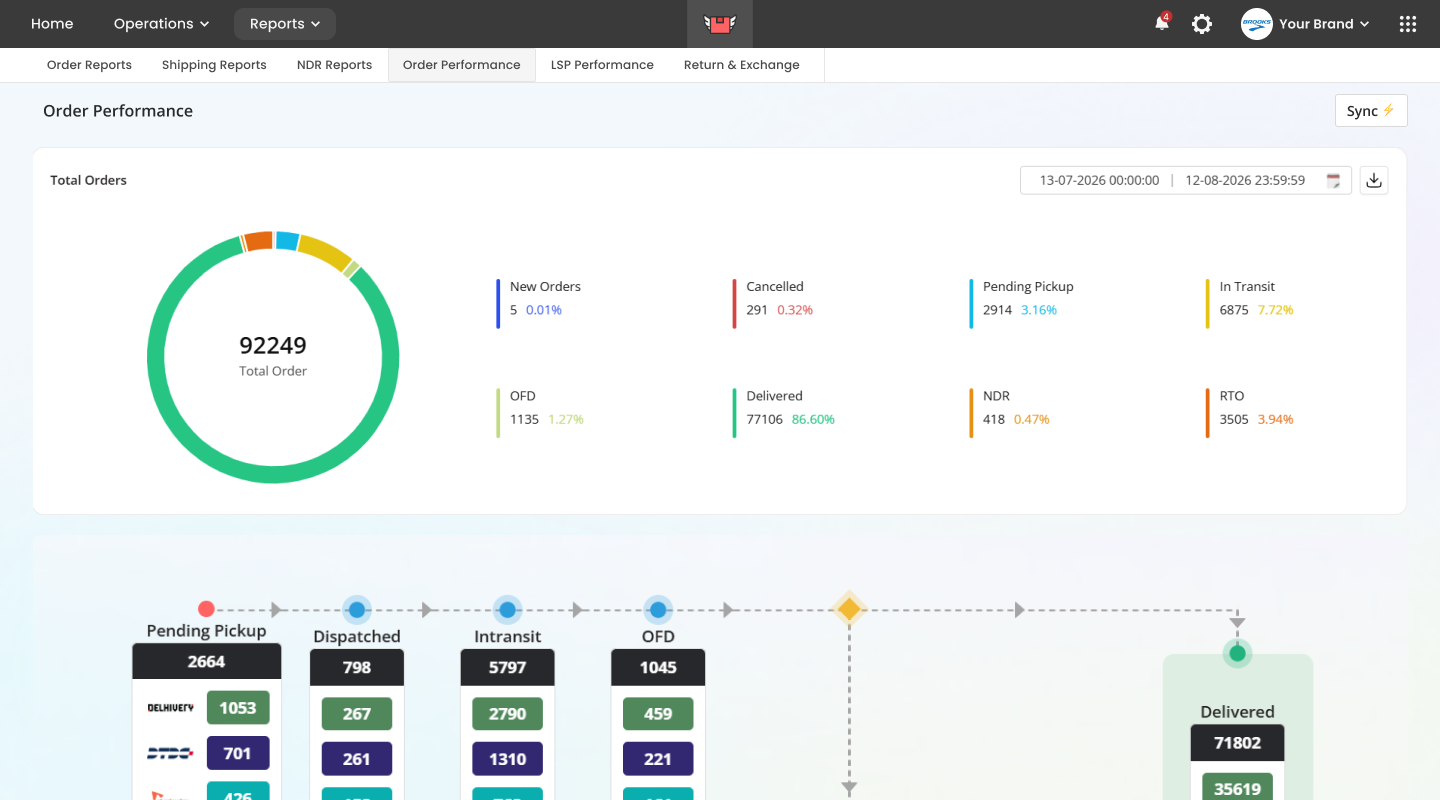Viewport: 1440px width, 800px height.
Task: Click the yellow diamond flow node
Action: click(849, 609)
